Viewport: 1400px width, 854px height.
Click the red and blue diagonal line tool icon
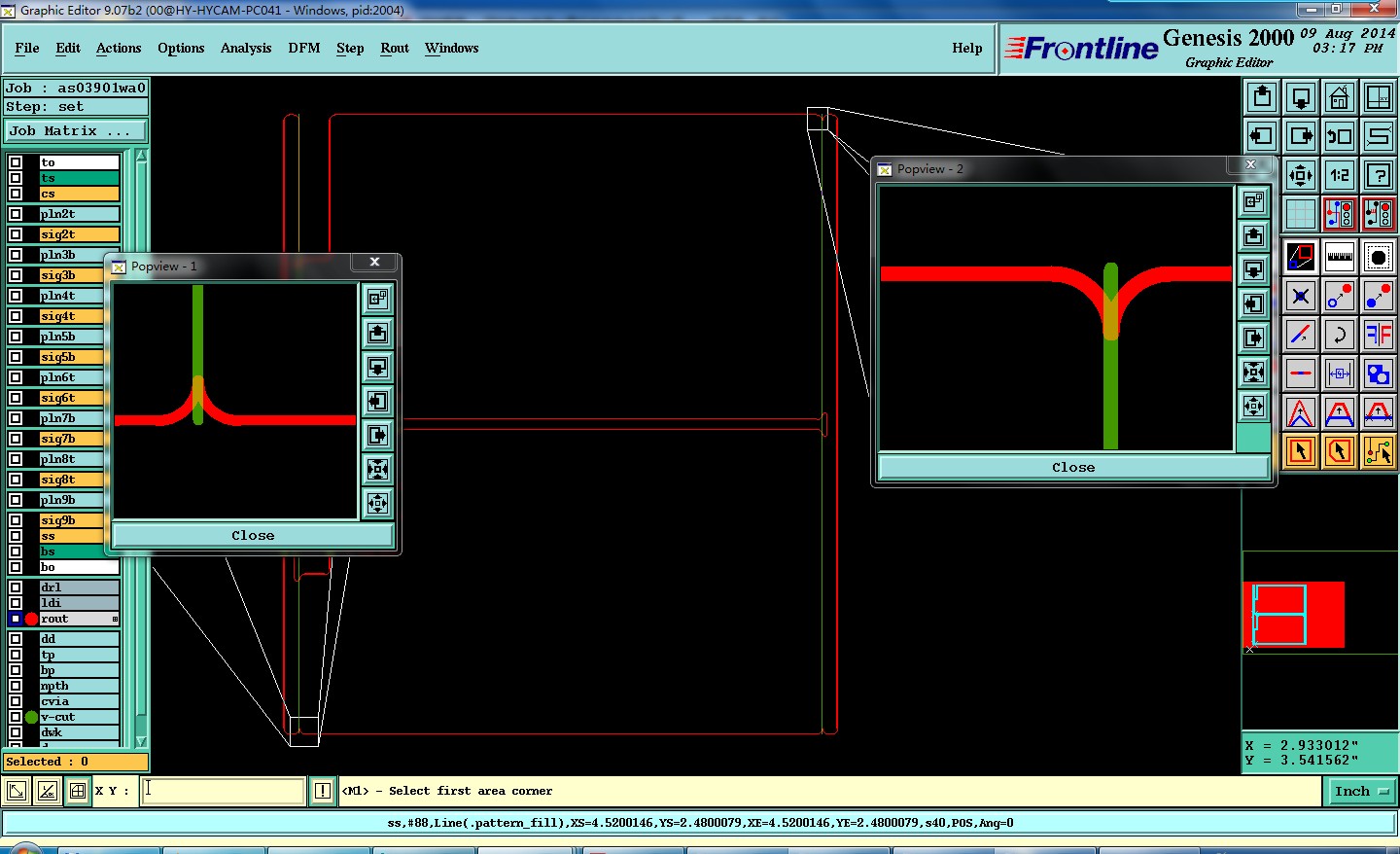click(1301, 335)
